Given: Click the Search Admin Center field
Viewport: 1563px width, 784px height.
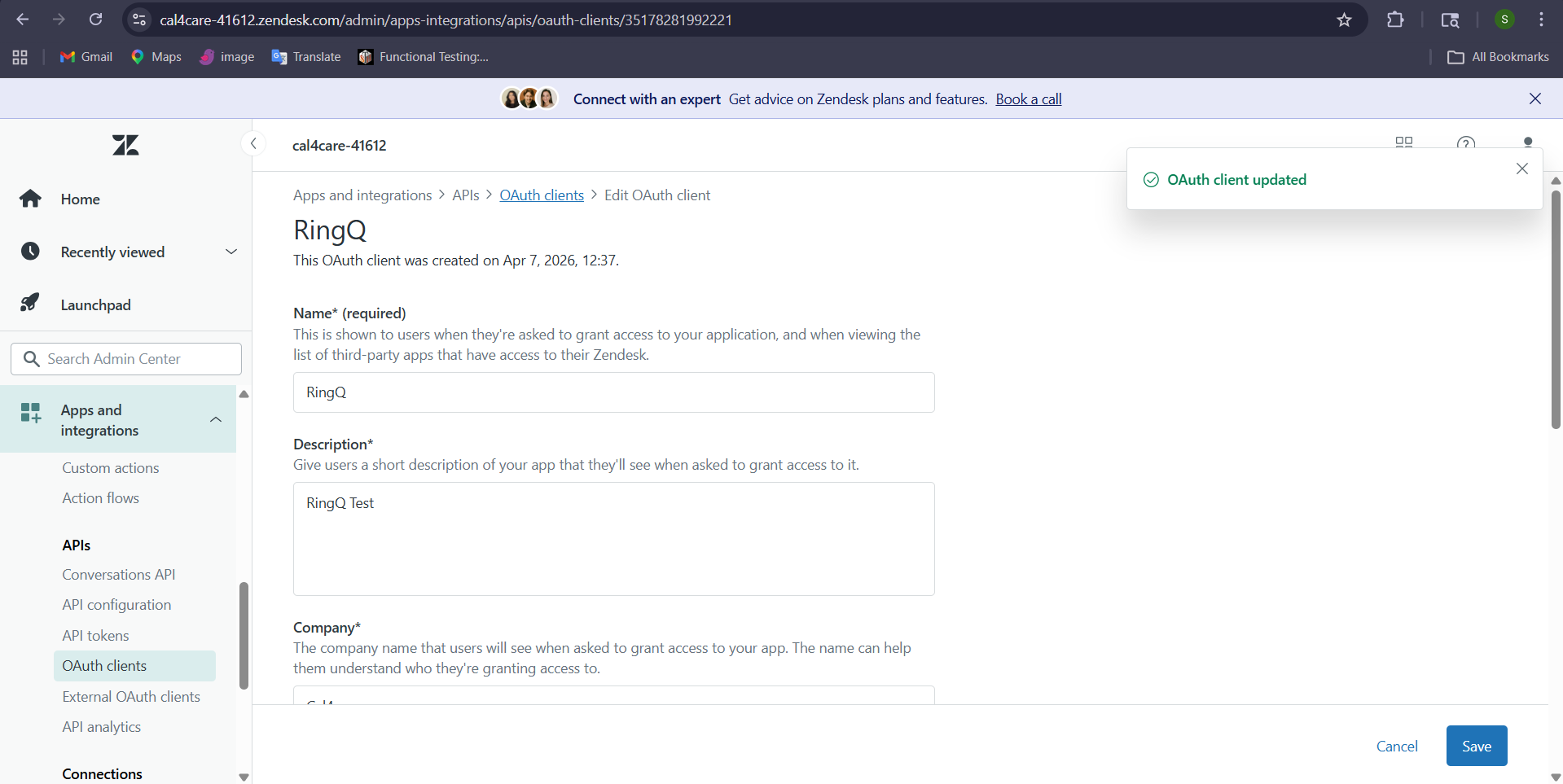Looking at the screenshot, I should [126, 359].
